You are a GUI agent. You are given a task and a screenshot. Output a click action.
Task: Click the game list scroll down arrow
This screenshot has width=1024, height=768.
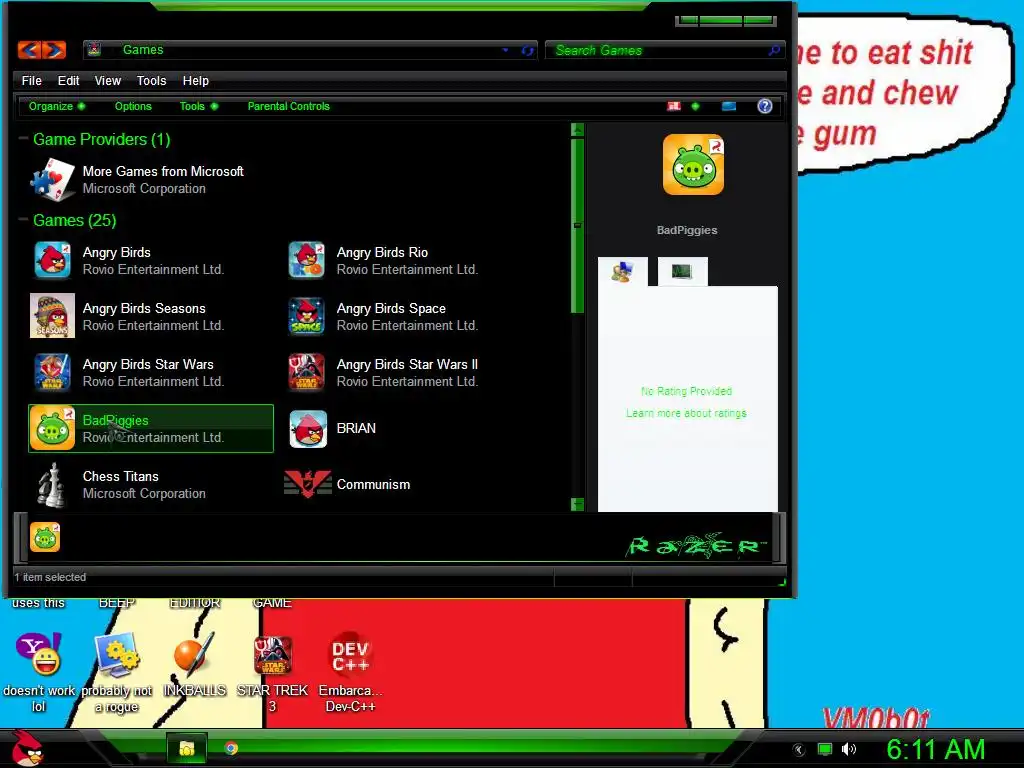[577, 504]
